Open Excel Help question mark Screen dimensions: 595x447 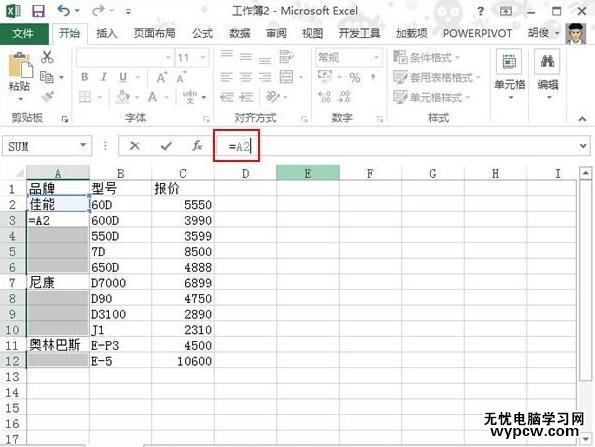pos(480,11)
